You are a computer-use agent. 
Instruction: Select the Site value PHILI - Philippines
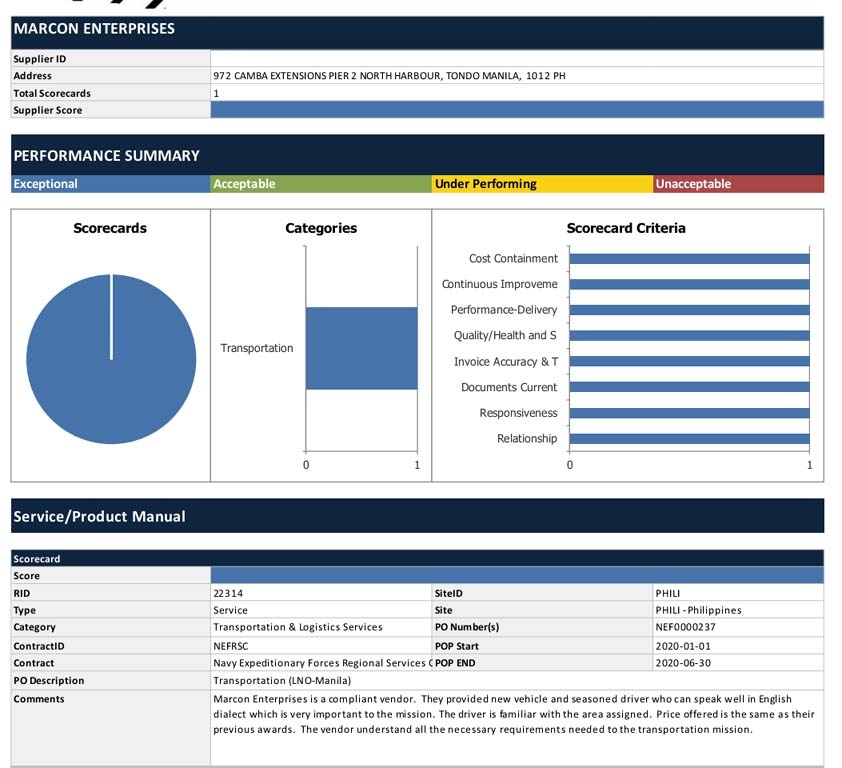[x=699, y=611]
